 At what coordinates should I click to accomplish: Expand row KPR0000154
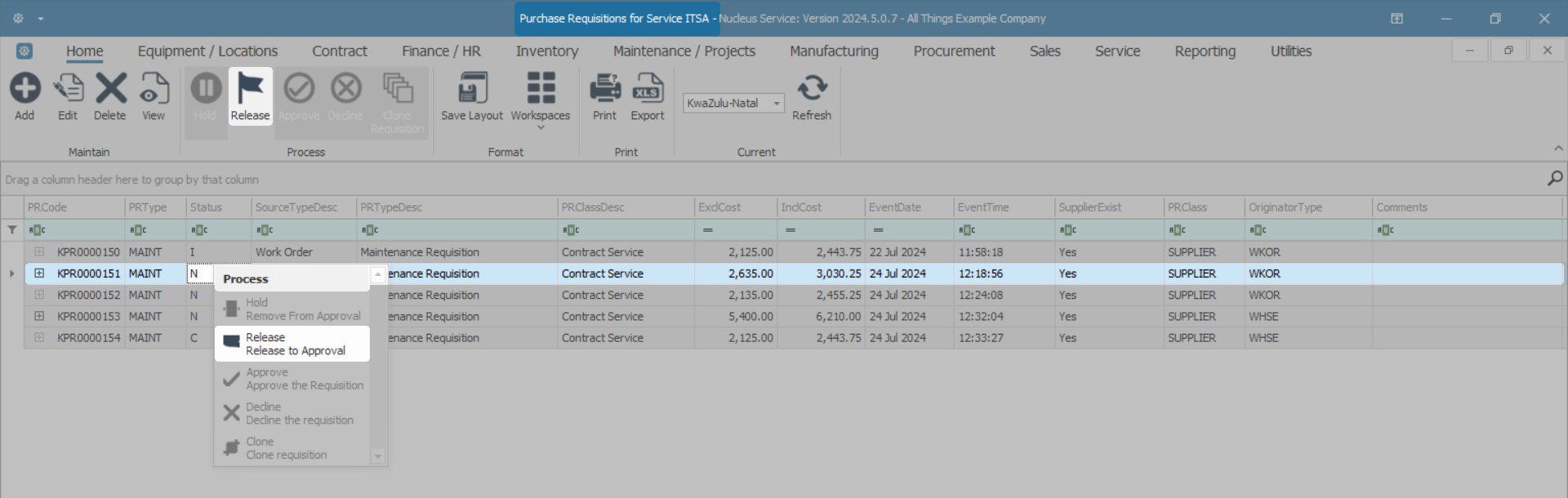tap(39, 336)
